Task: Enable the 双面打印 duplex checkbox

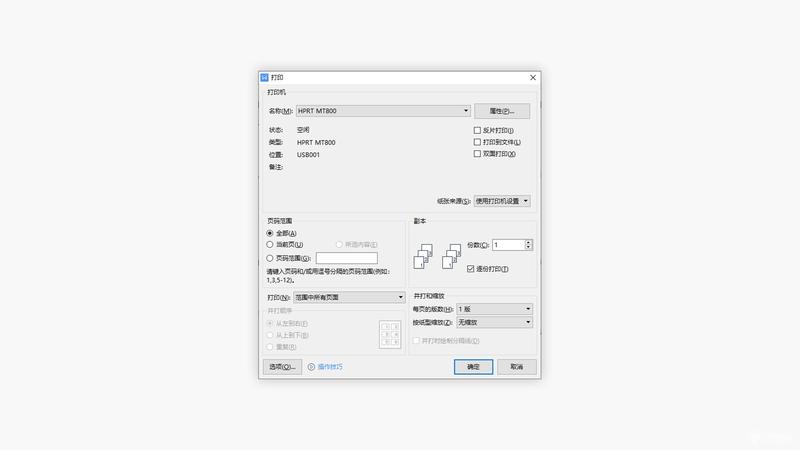Action: coord(477,154)
